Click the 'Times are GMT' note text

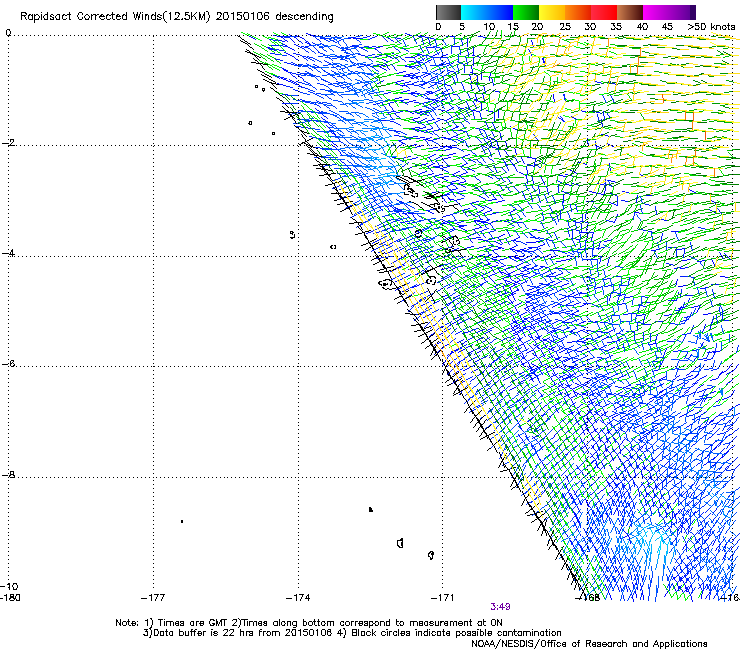[191, 623]
